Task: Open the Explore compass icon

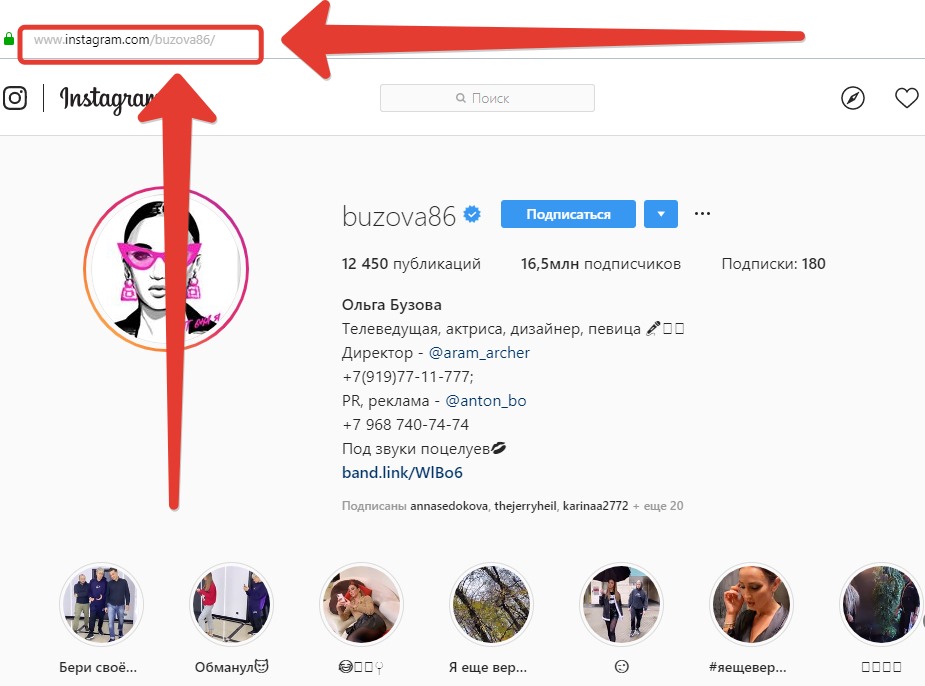Action: [852, 98]
